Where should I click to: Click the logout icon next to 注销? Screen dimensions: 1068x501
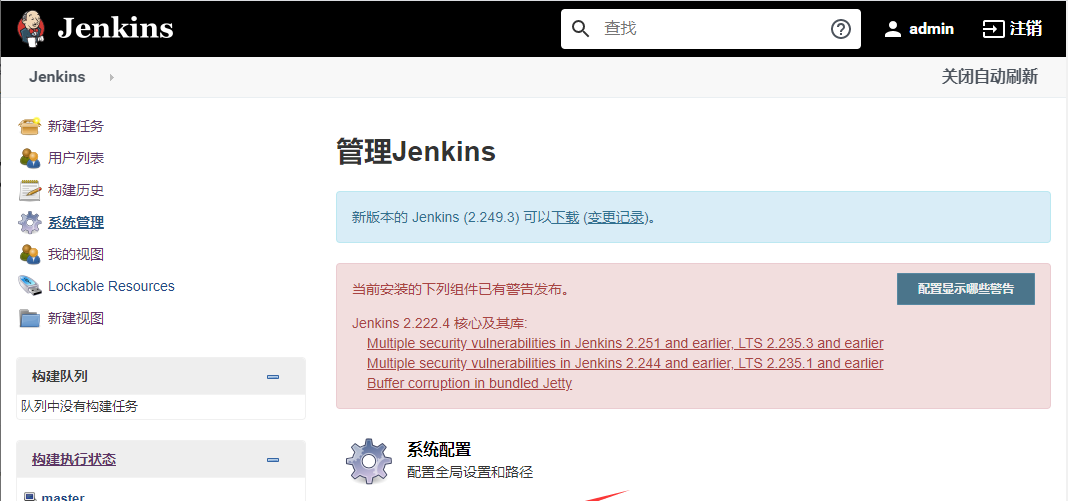[x=993, y=29]
